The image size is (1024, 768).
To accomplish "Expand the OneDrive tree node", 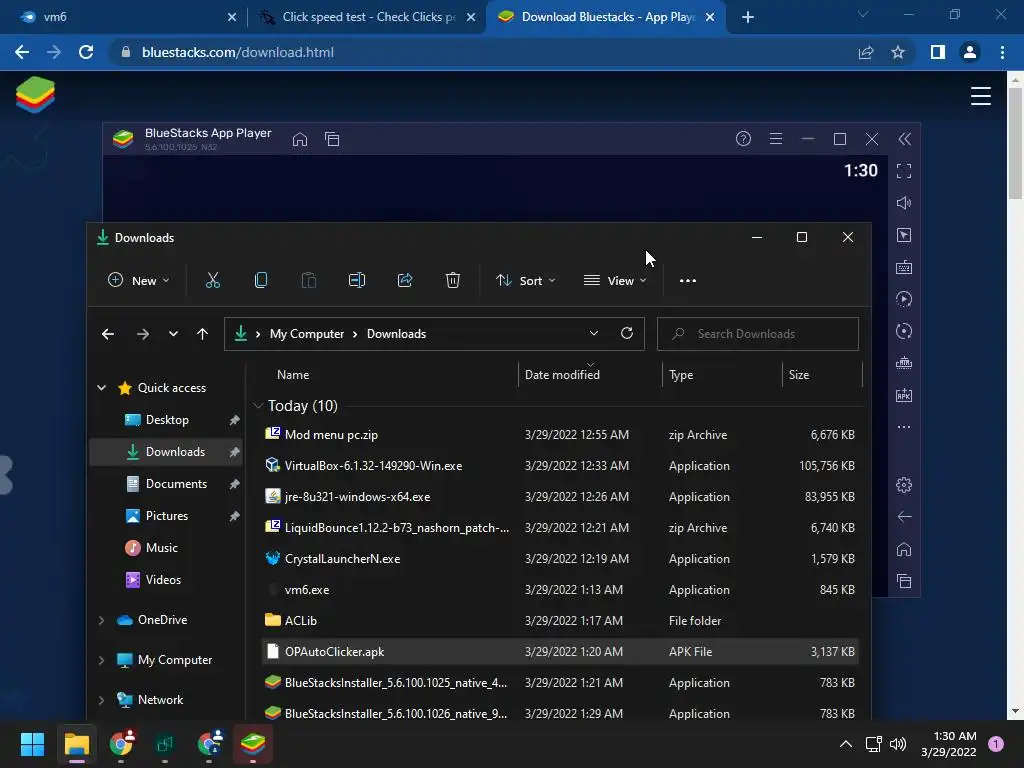I will pos(101,620).
